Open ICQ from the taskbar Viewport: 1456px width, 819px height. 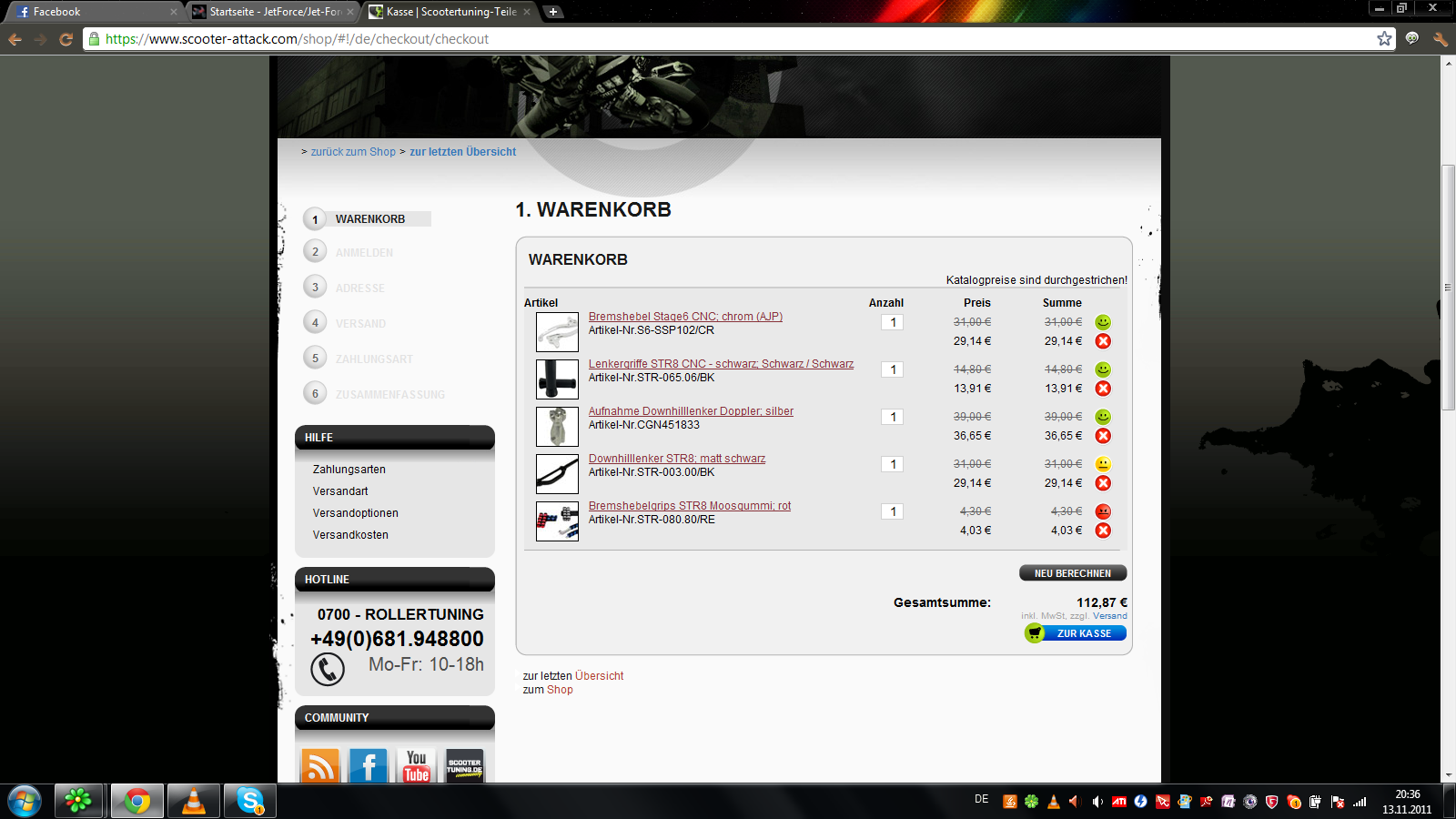(x=78, y=802)
